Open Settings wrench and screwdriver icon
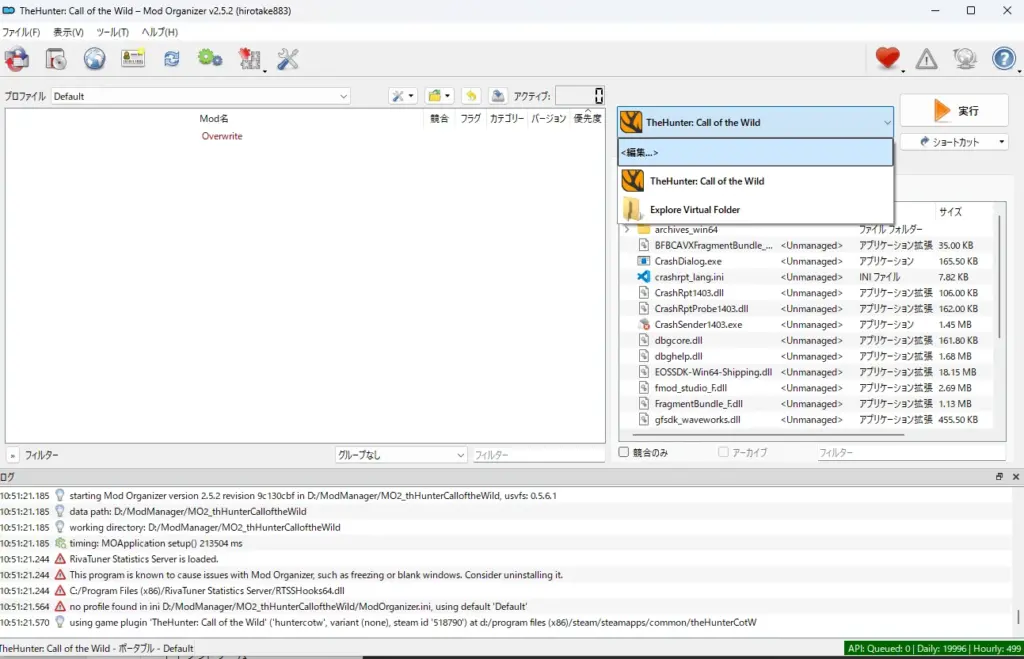 288,59
